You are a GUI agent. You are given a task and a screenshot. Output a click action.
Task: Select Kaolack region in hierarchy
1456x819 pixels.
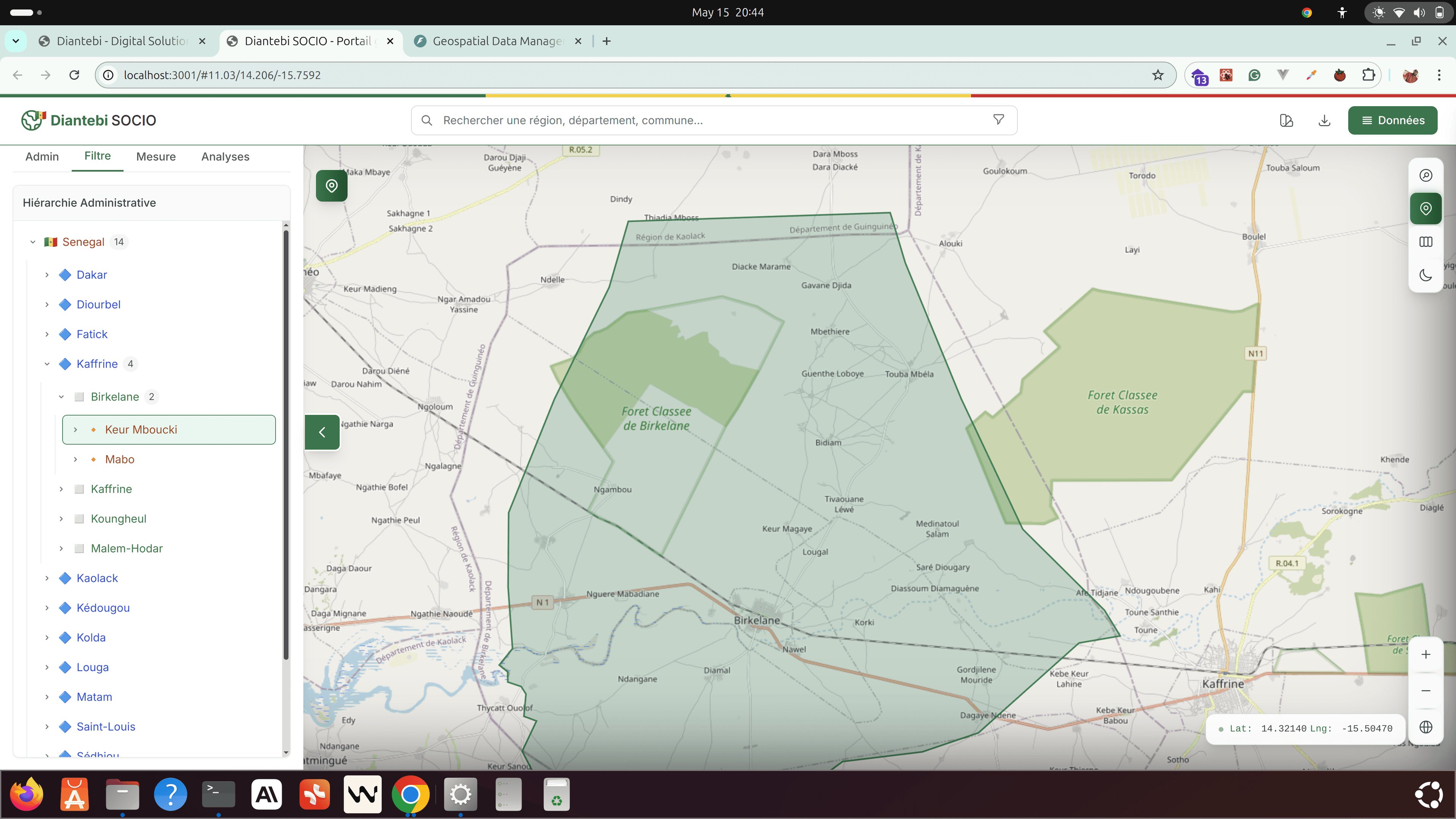coord(97,578)
